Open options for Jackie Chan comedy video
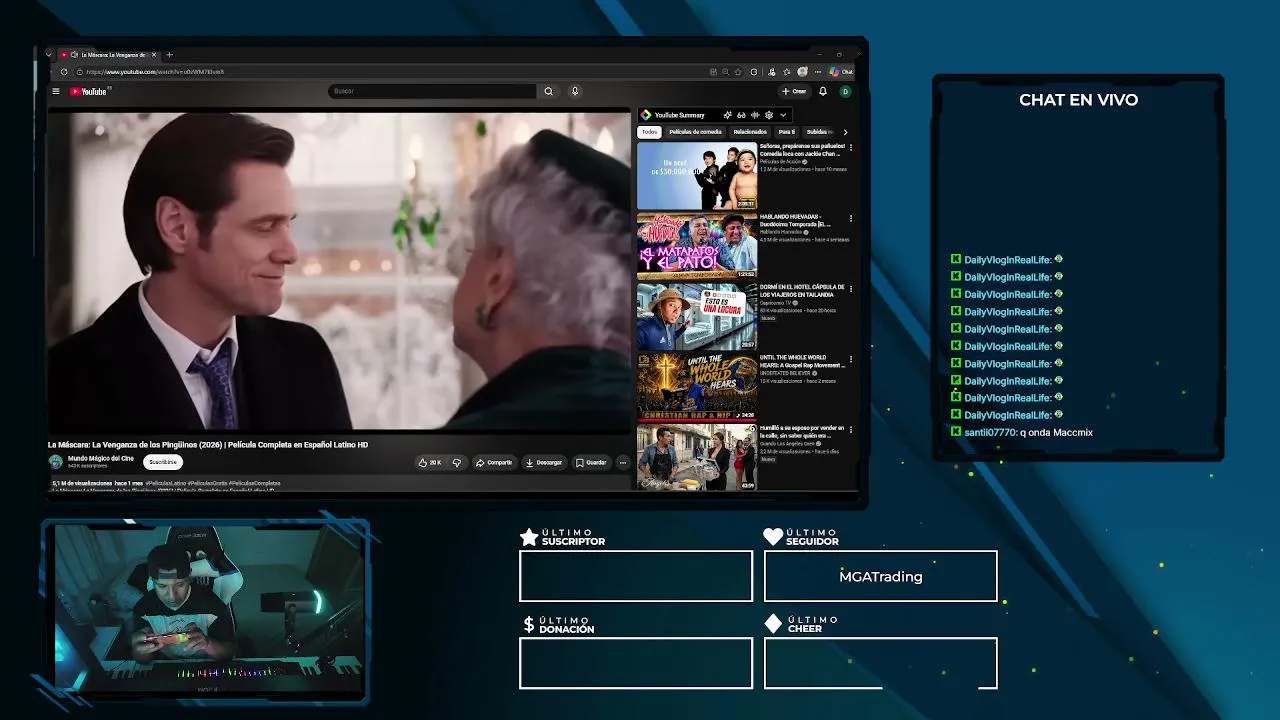1280x720 pixels. point(851,148)
